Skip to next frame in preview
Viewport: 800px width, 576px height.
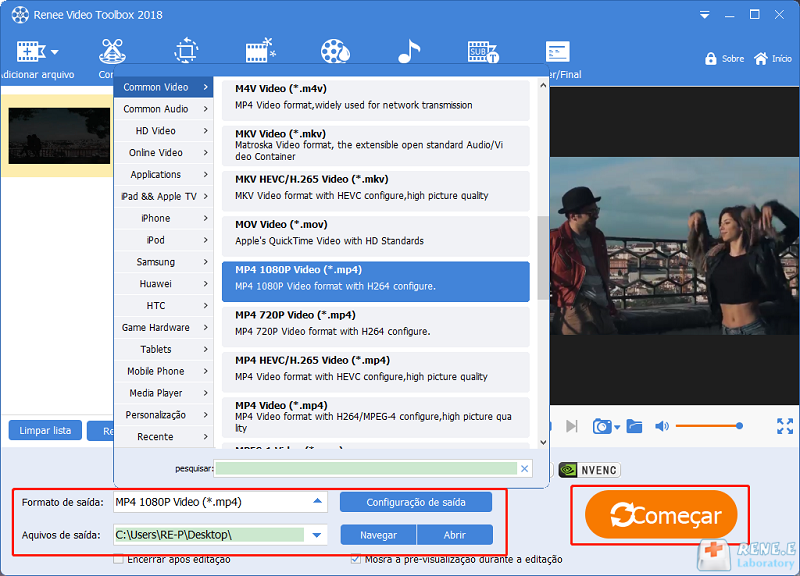click(x=571, y=426)
